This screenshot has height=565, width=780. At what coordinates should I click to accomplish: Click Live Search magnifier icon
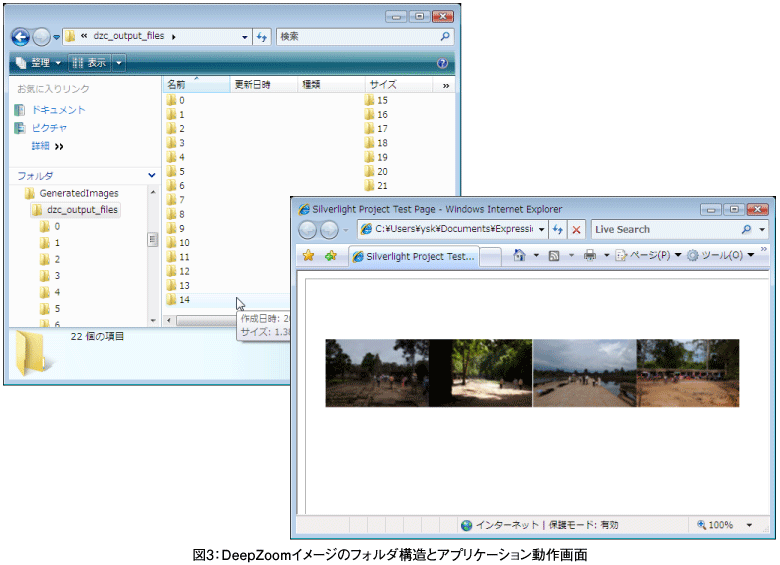(746, 229)
